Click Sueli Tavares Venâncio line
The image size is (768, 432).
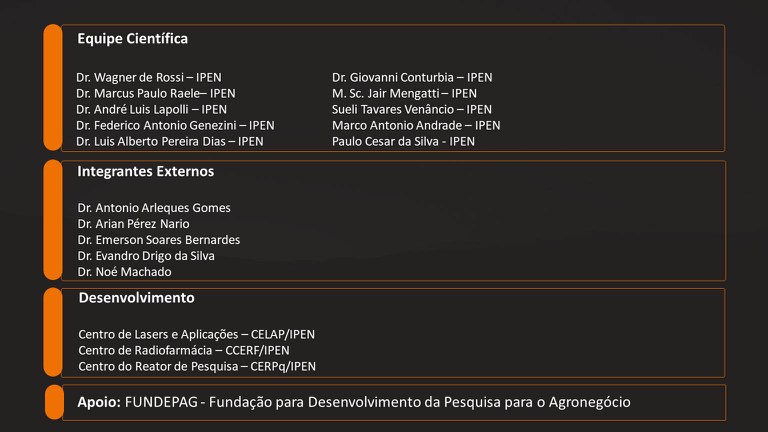coord(412,109)
